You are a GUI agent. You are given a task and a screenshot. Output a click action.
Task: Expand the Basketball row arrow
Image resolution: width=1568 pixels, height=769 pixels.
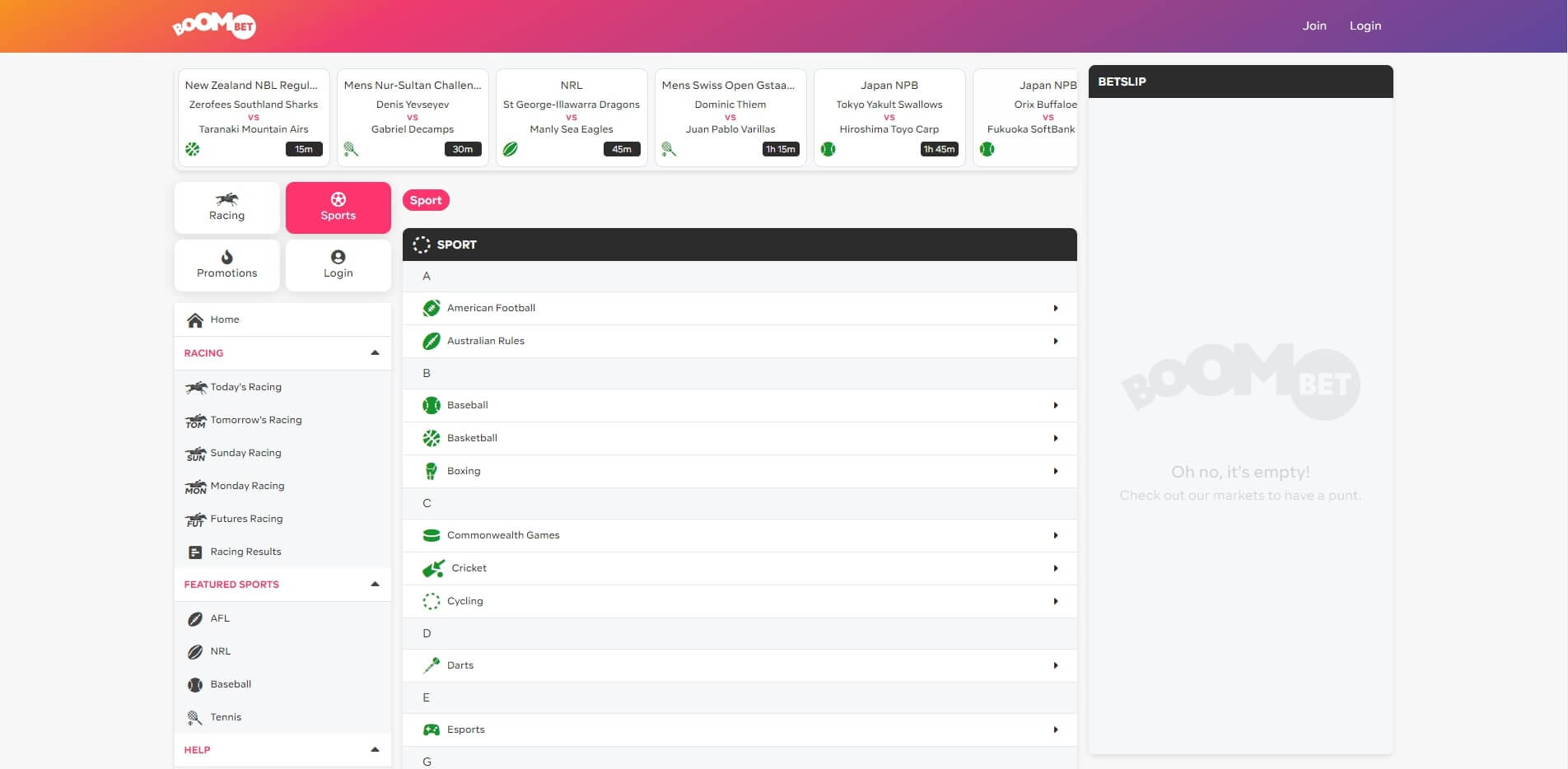tap(1056, 438)
